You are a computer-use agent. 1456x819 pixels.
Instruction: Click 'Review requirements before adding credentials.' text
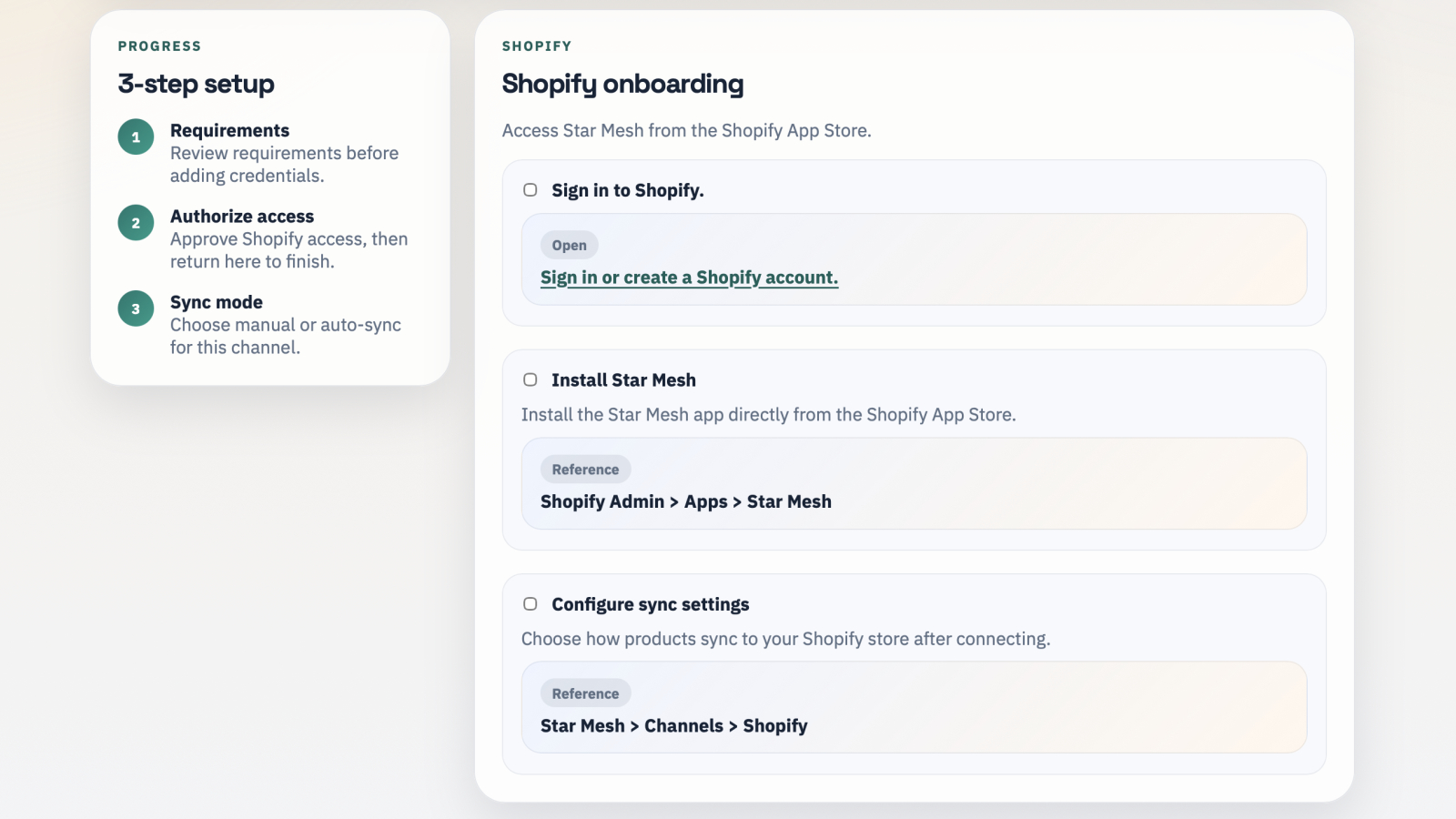click(284, 165)
